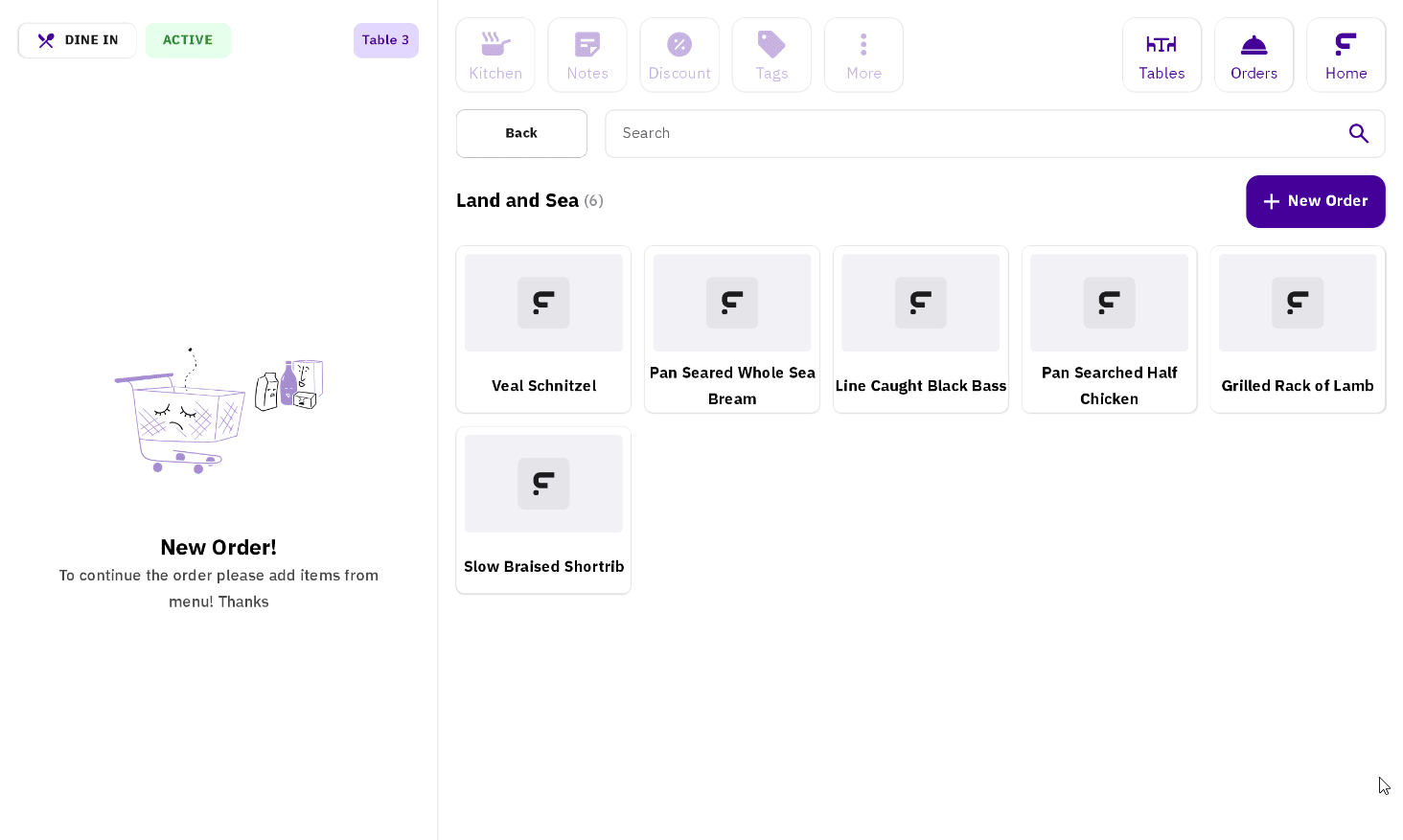The image size is (1403, 840).
Task: Start a New Order
Action: [x=1314, y=201]
